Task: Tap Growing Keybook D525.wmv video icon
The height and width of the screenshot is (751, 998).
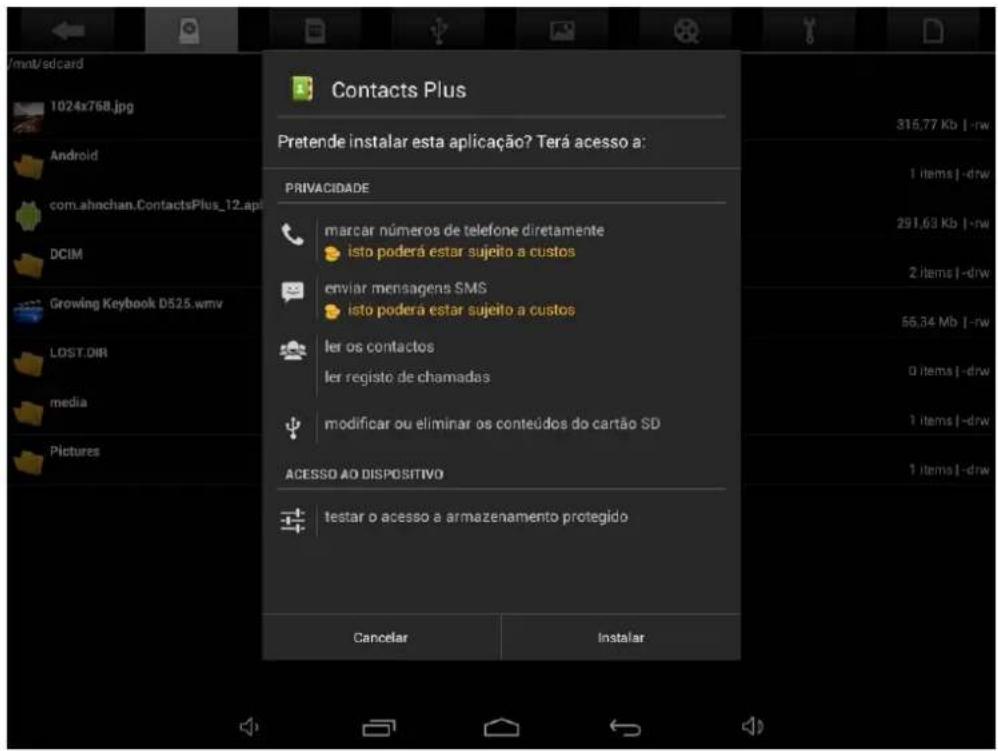Action: (29, 312)
